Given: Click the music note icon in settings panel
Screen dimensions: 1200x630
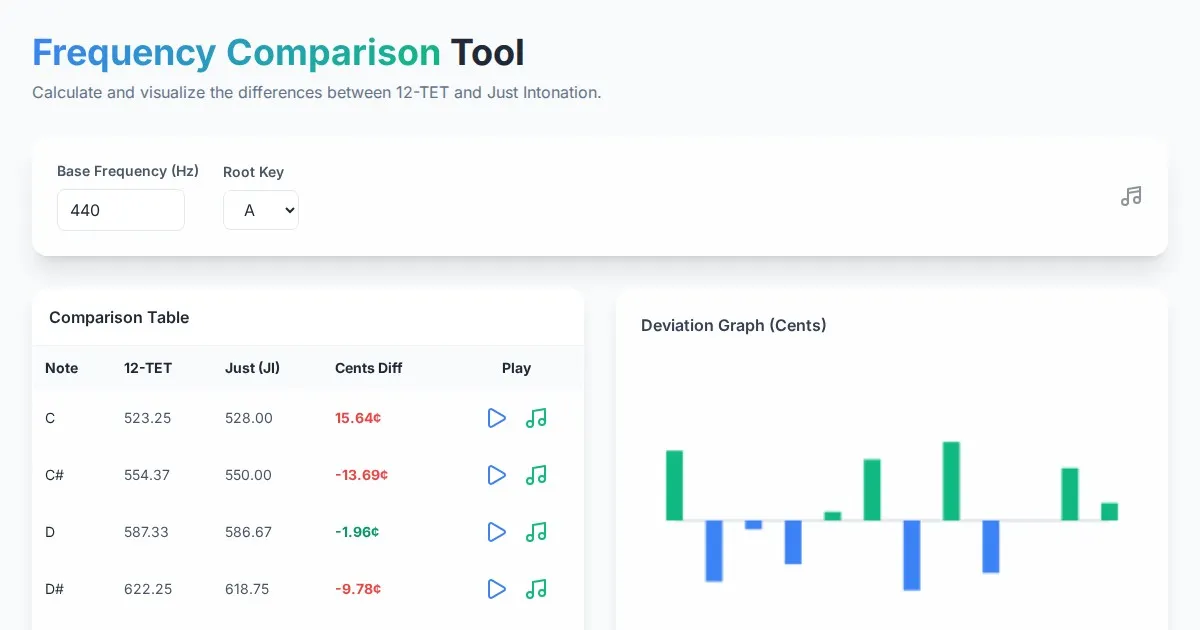Looking at the screenshot, I should click(x=1131, y=196).
